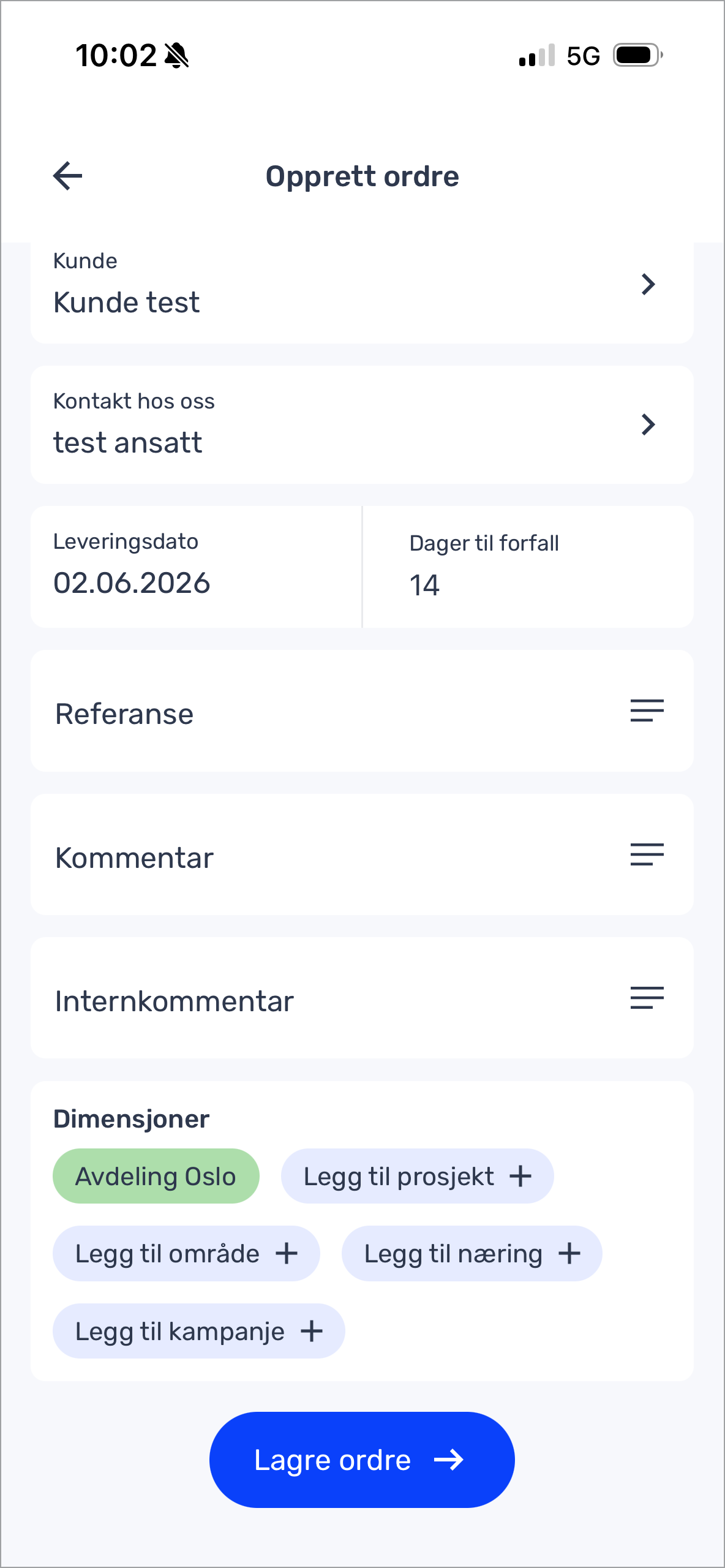Tap plus icon on Legg til område

coord(287,1253)
